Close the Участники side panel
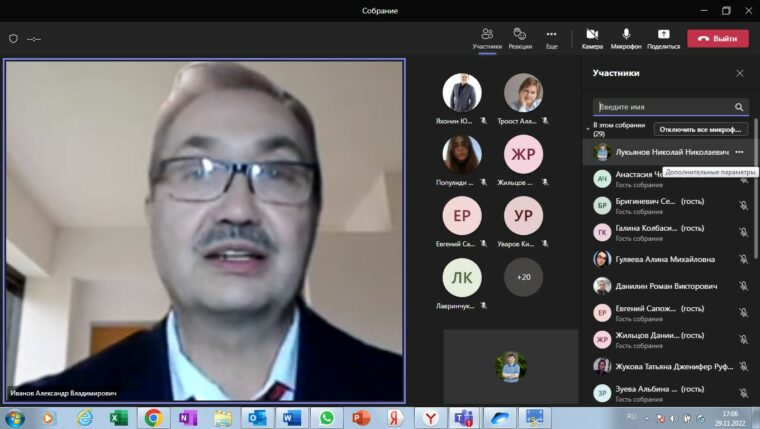 pos(740,73)
